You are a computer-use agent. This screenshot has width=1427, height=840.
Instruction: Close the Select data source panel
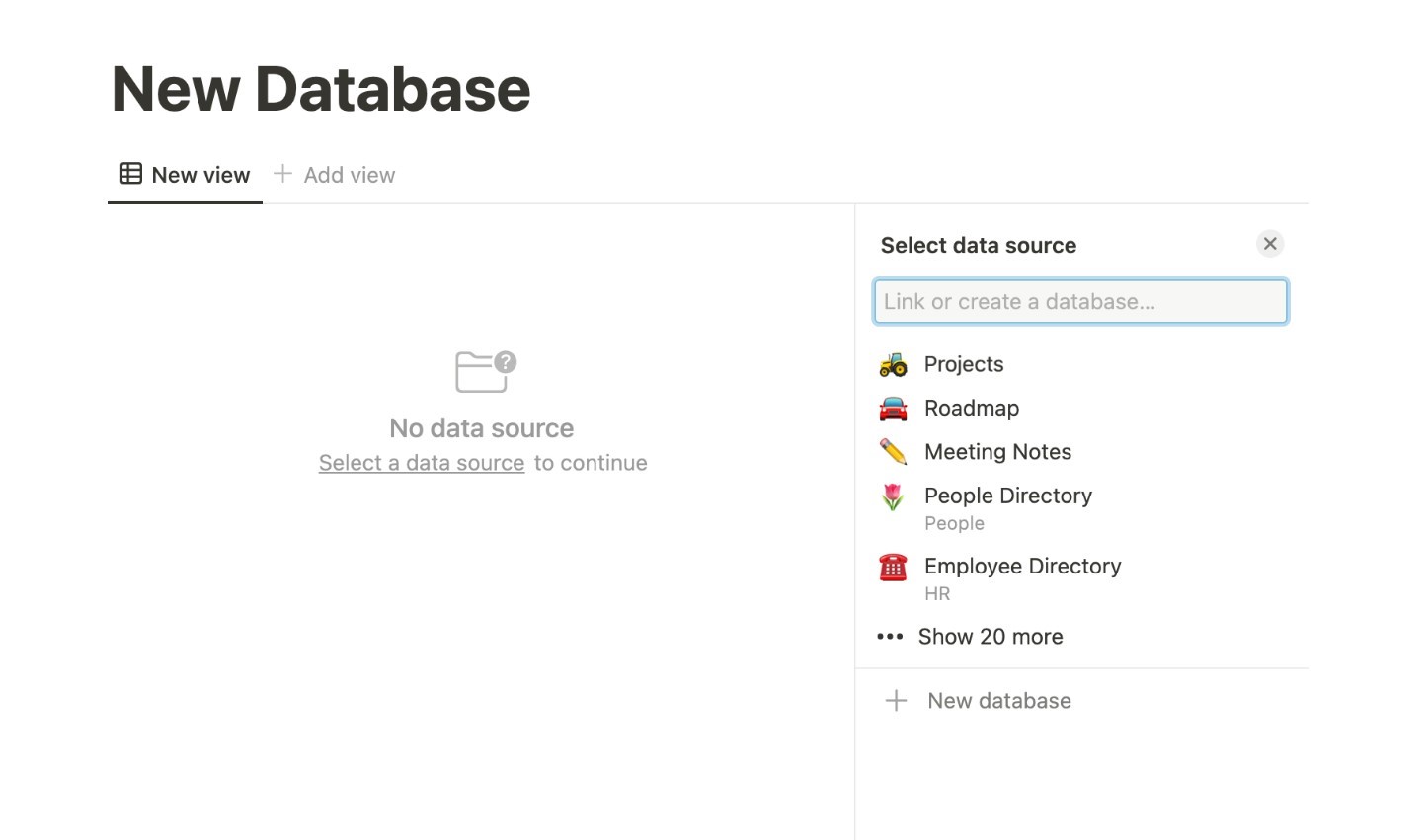(x=1270, y=244)
